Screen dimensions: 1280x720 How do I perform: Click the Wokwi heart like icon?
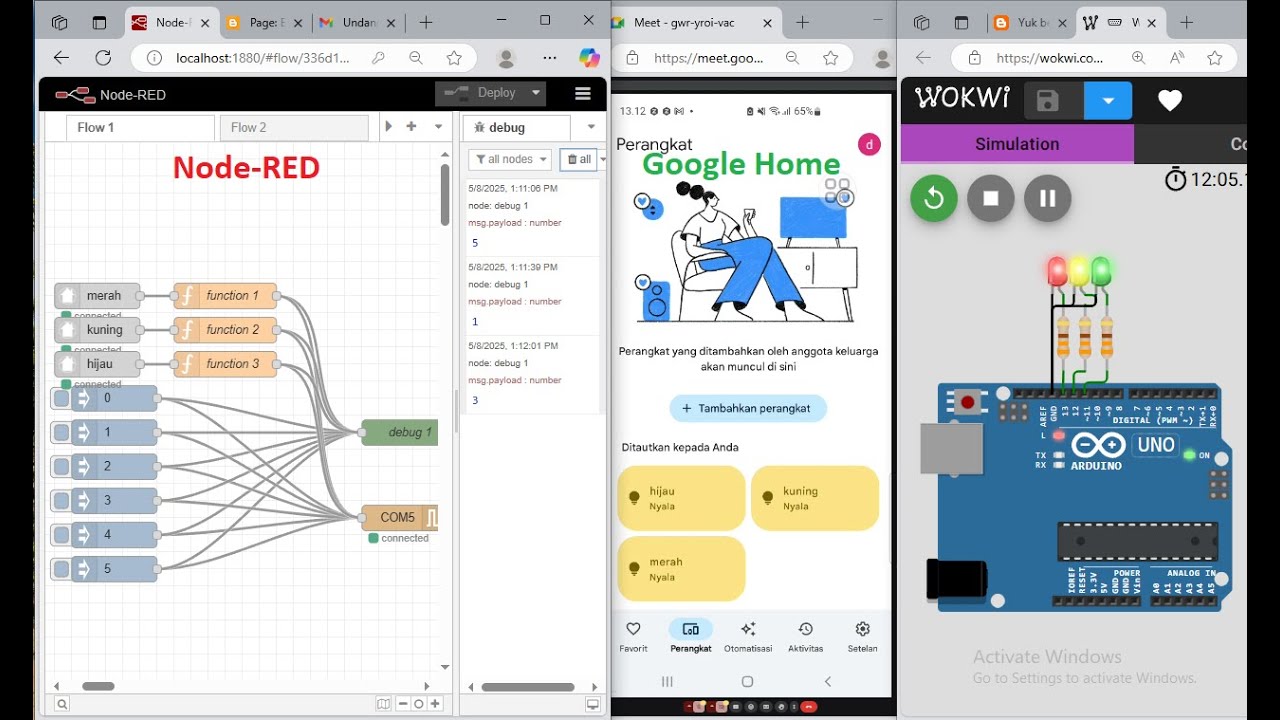[1170, 100]
